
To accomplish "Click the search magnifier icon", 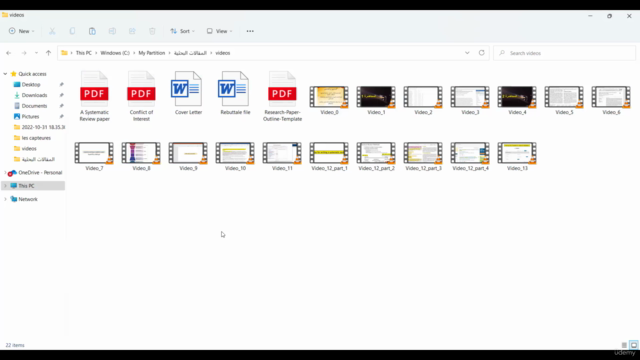I will click(502, 53).
